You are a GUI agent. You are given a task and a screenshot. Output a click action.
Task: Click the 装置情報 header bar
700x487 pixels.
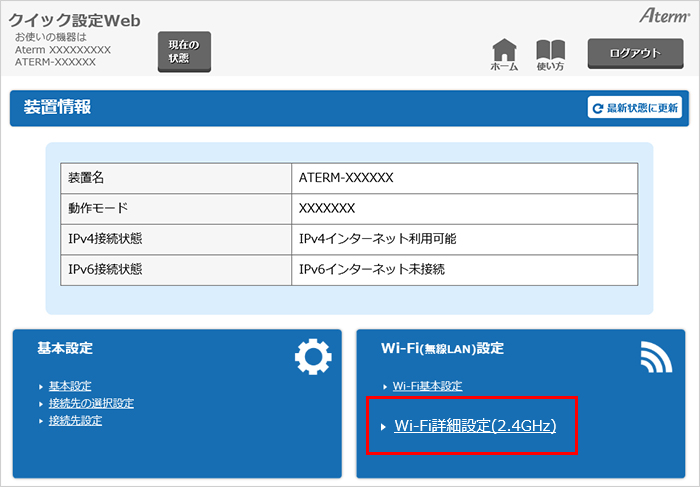pyautogui.click(x=300, y=108)
